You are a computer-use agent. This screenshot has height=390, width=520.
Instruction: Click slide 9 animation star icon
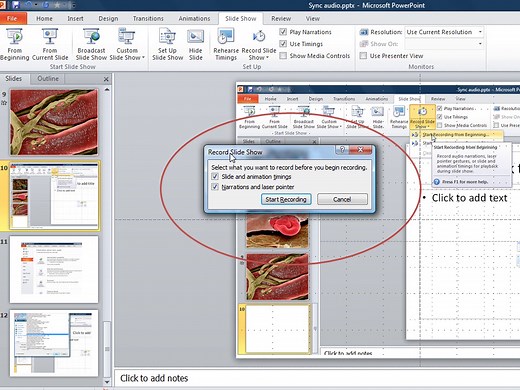pyautogui.click(x=4, y=103)
